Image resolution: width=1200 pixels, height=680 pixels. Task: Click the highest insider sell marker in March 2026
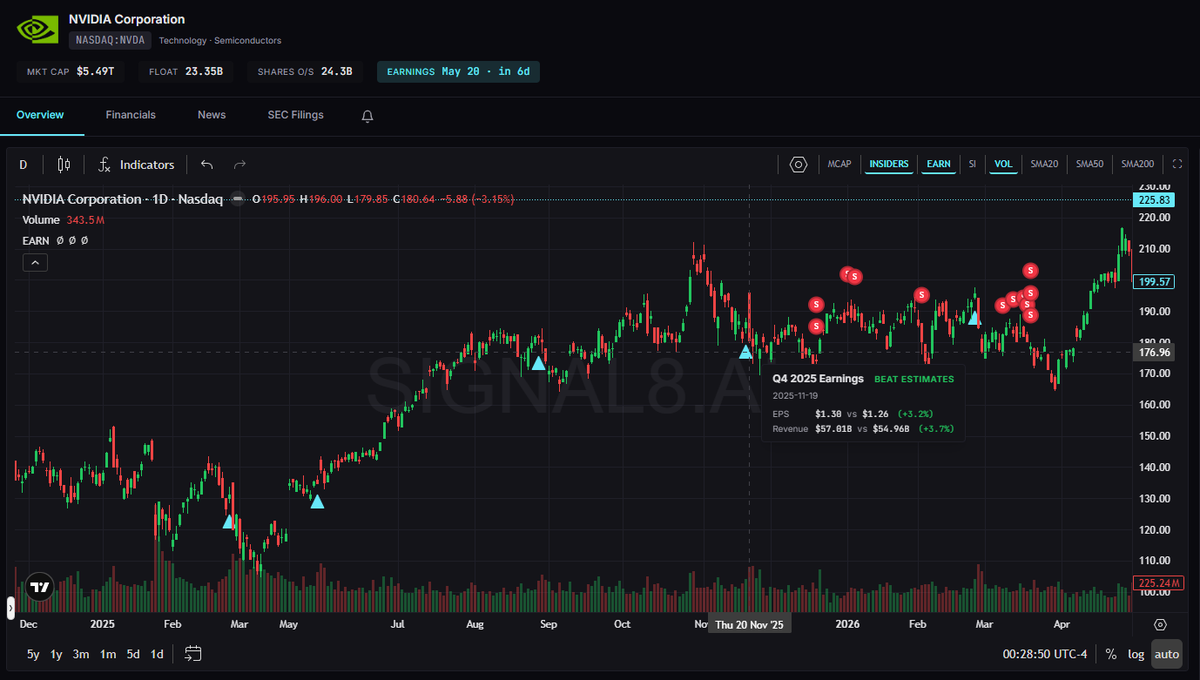(x=1030, y=270)
